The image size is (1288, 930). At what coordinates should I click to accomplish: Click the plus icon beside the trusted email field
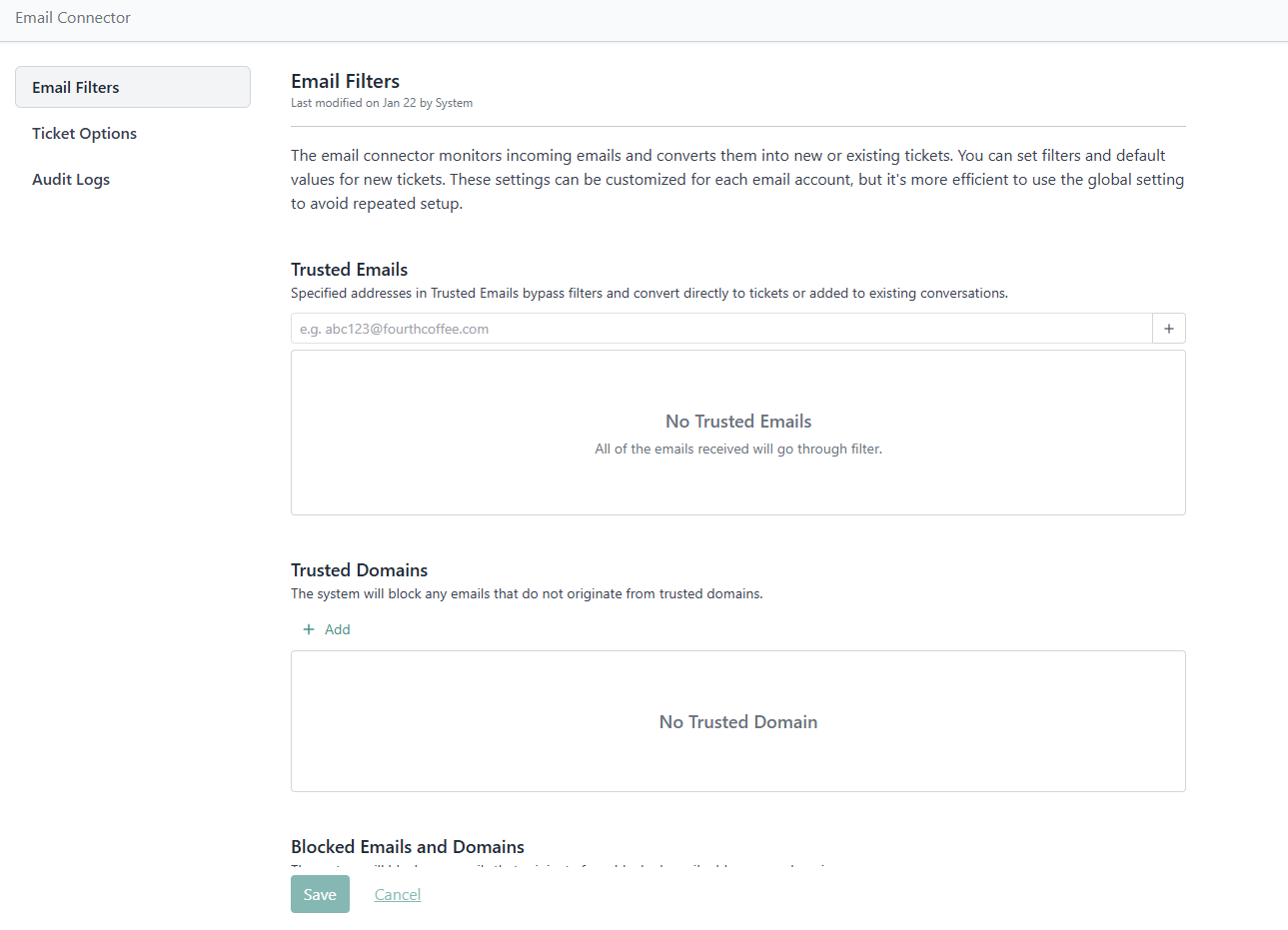click(1168, 329)
